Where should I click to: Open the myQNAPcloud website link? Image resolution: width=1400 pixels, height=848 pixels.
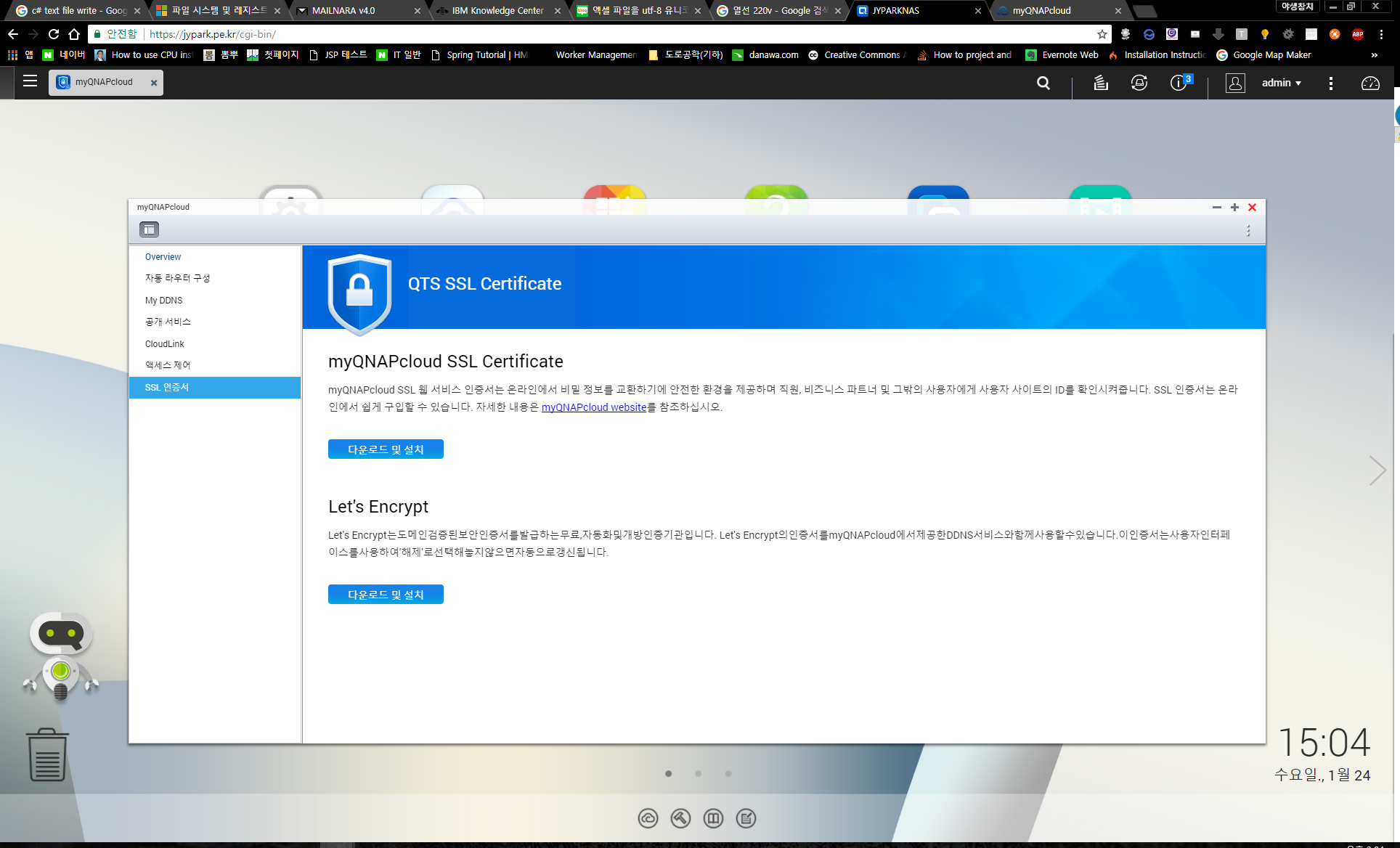click(x=594, y=407)
